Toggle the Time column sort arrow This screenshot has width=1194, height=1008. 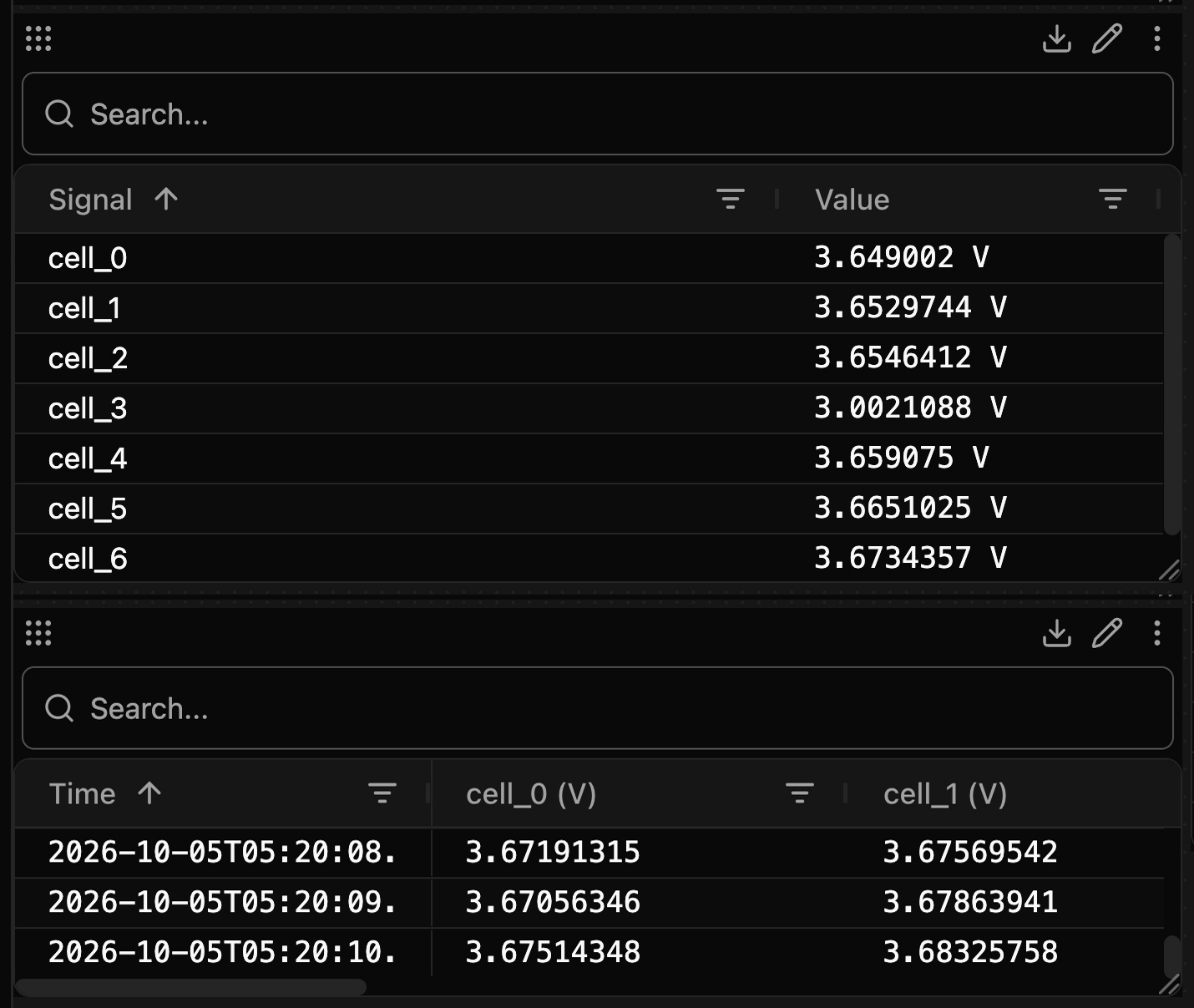[x=149, y=793]
